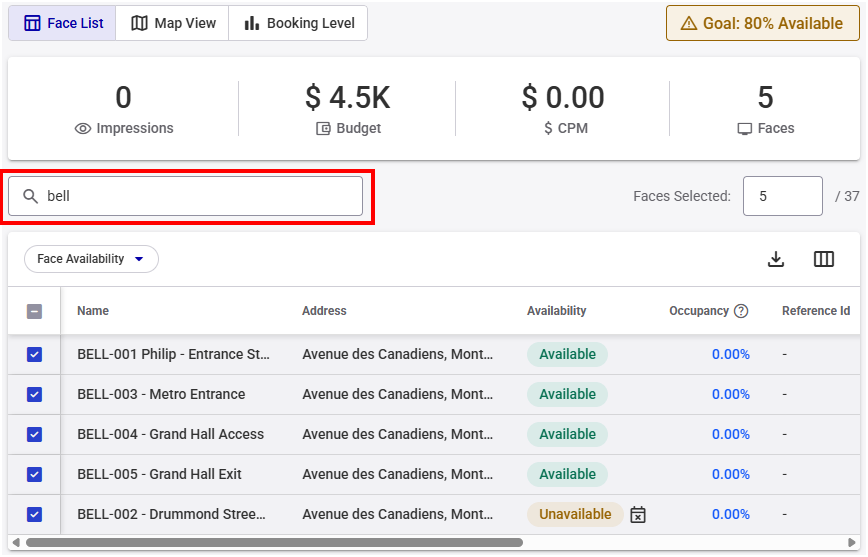The image size is (868, 557).
Task: Select the Face List tab
Action: (x=63, y=23)
